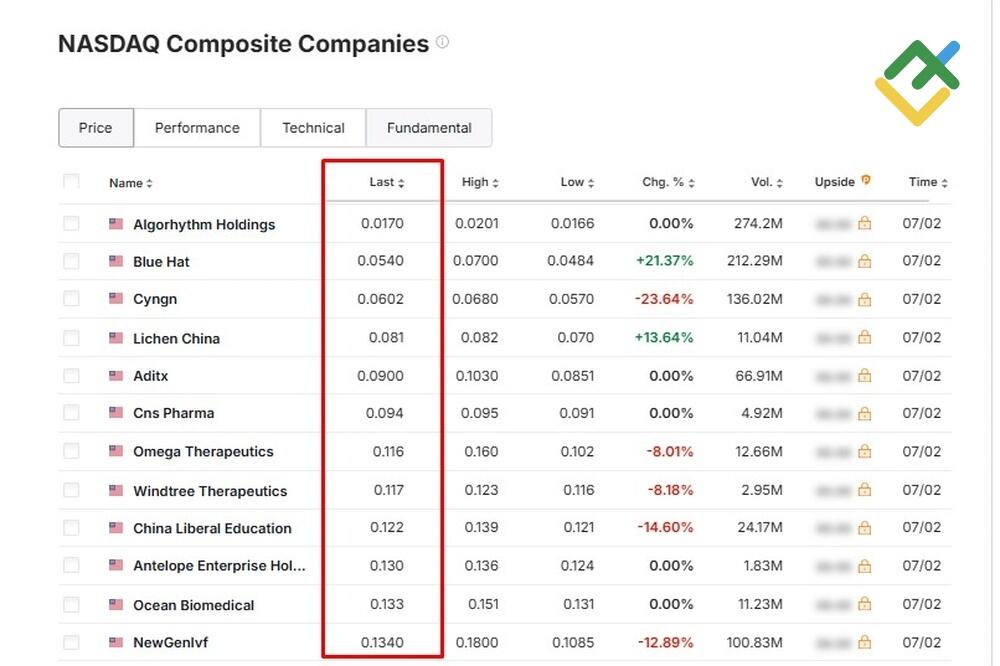The width and height of the screenshot is (1000, 666).
Task: Toggle the select-all checkbox in table header
Action: pyautogui.click(x=71, y=182)
